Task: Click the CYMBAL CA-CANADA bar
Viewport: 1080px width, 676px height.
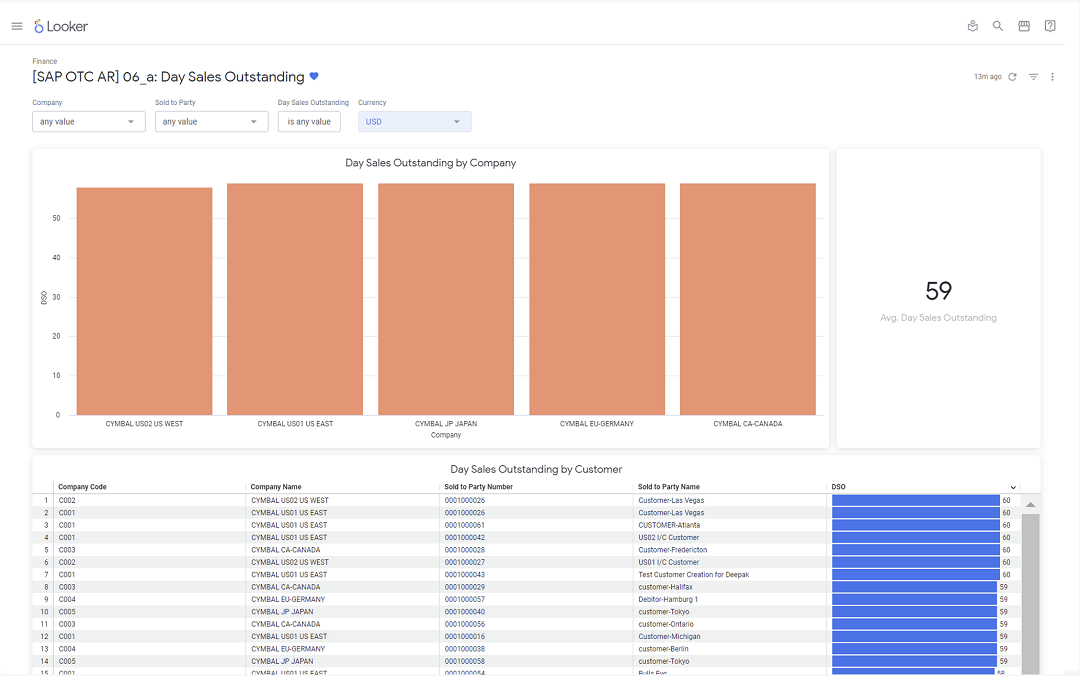Action: point(748,299)
